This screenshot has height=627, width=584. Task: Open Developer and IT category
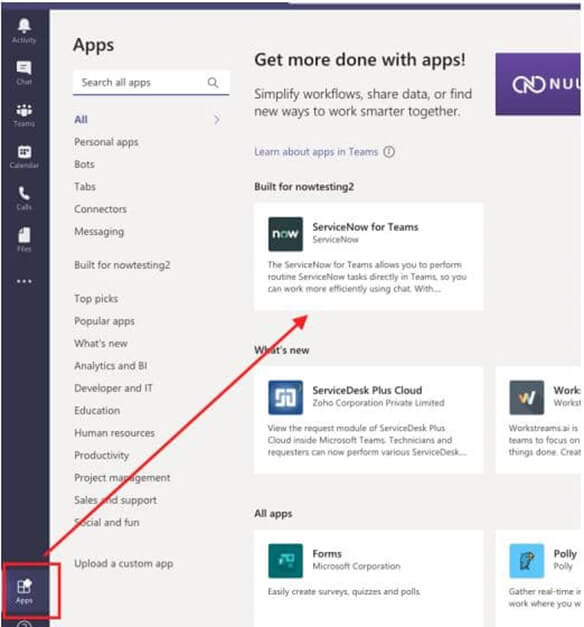113,388
